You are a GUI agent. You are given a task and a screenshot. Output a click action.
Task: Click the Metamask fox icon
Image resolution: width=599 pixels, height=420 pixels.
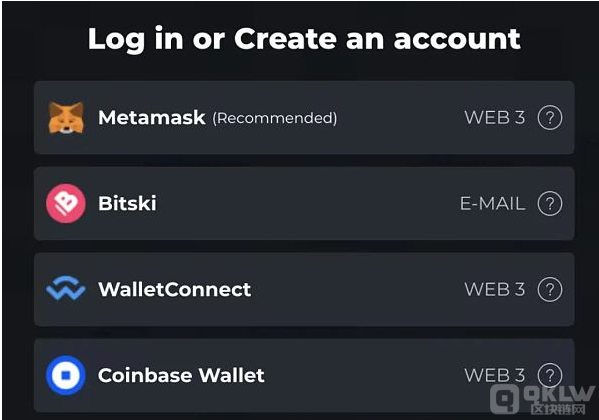(66, 118)
